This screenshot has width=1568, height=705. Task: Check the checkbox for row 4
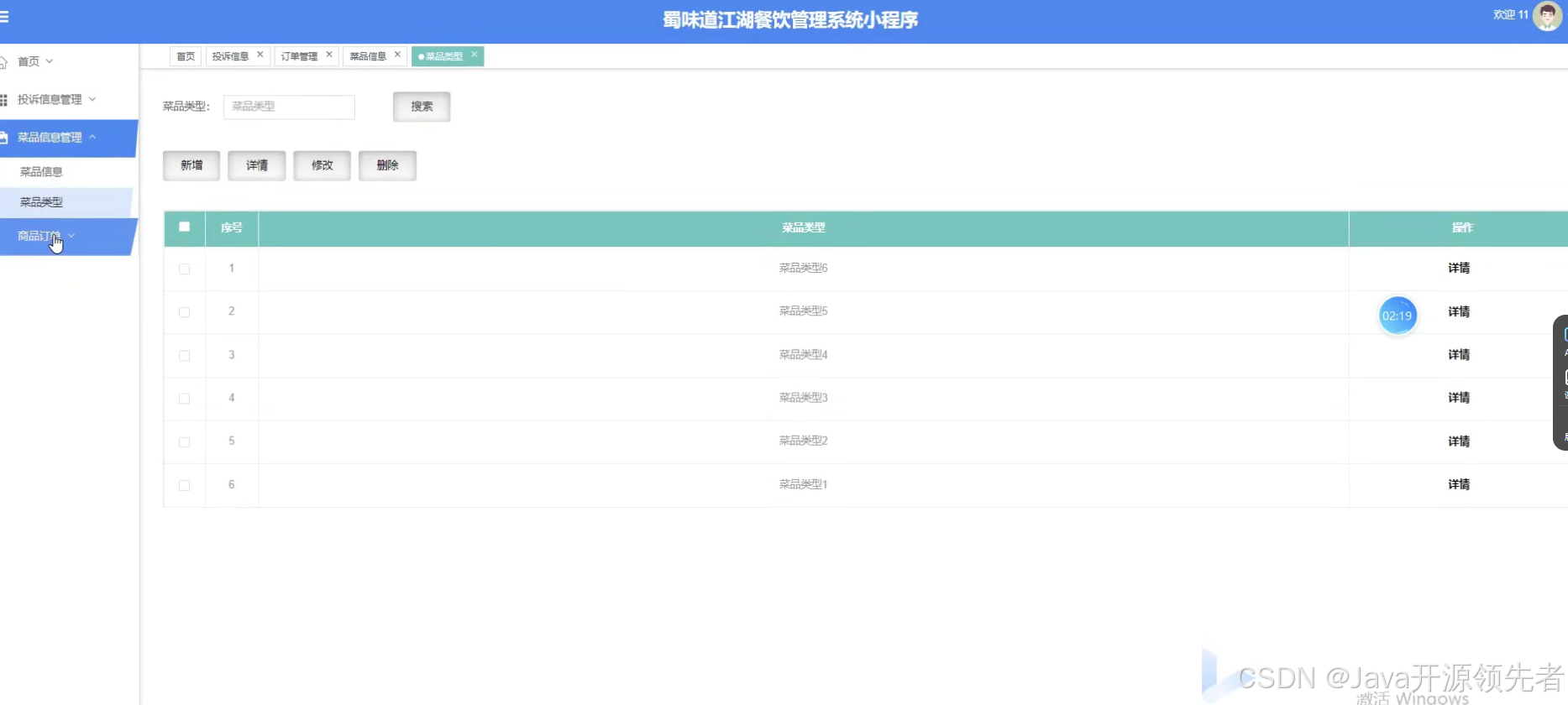coord(185,399)
